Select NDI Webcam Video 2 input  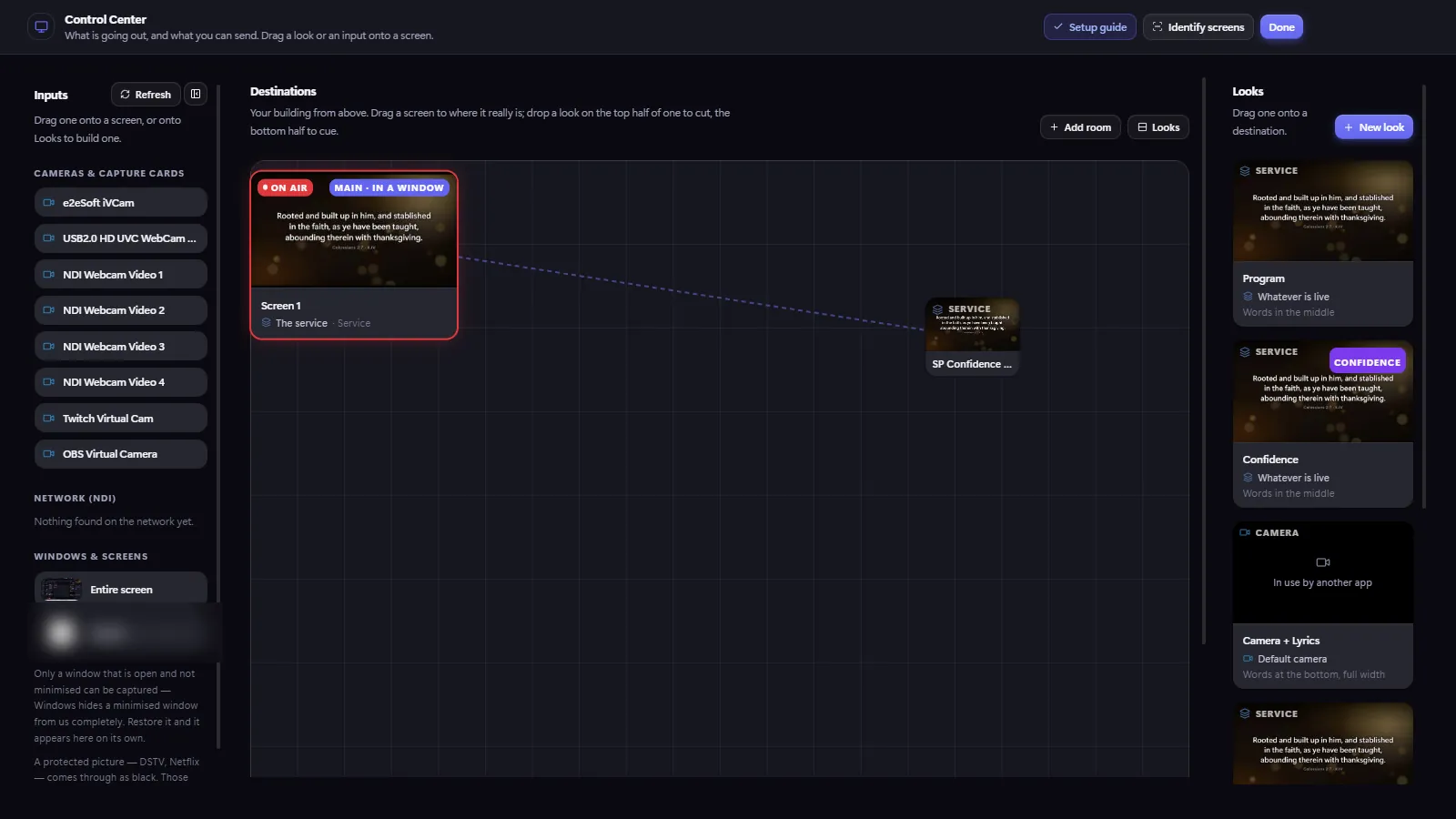point(121,310)
